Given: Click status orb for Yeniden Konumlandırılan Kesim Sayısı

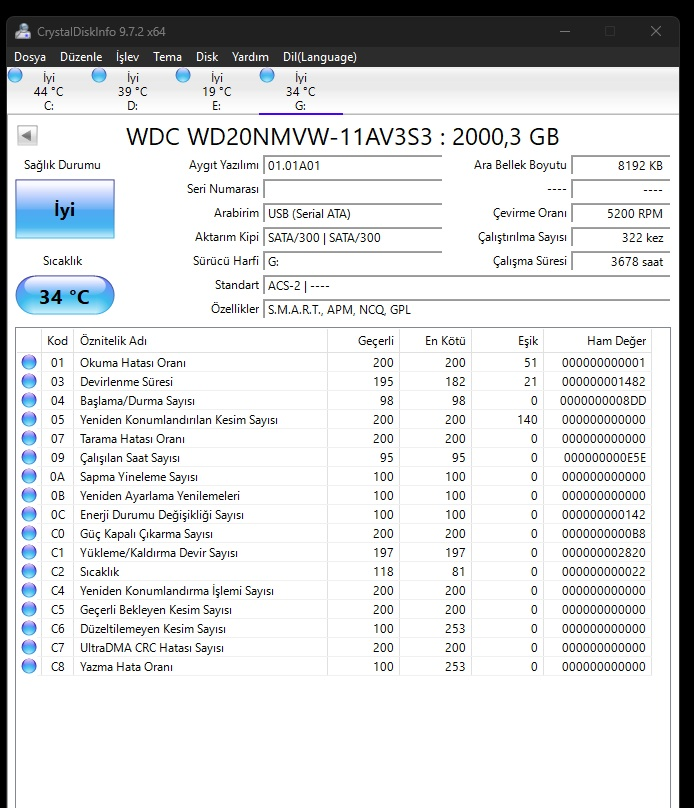Looking at the screenshot, I should click(x=29, y=419).
